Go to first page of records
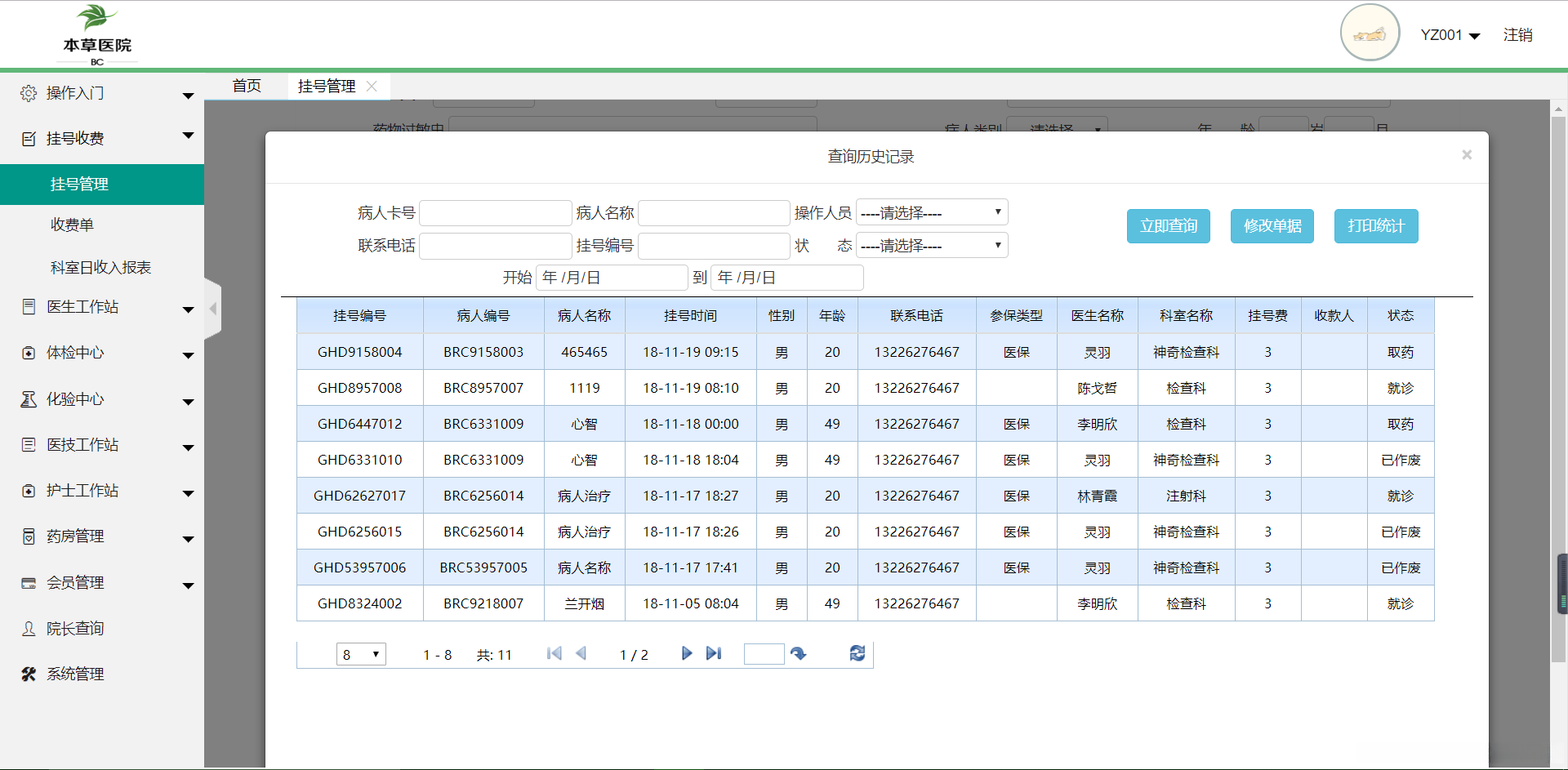Screen dimensions: 1568x770 click(554, 653)
